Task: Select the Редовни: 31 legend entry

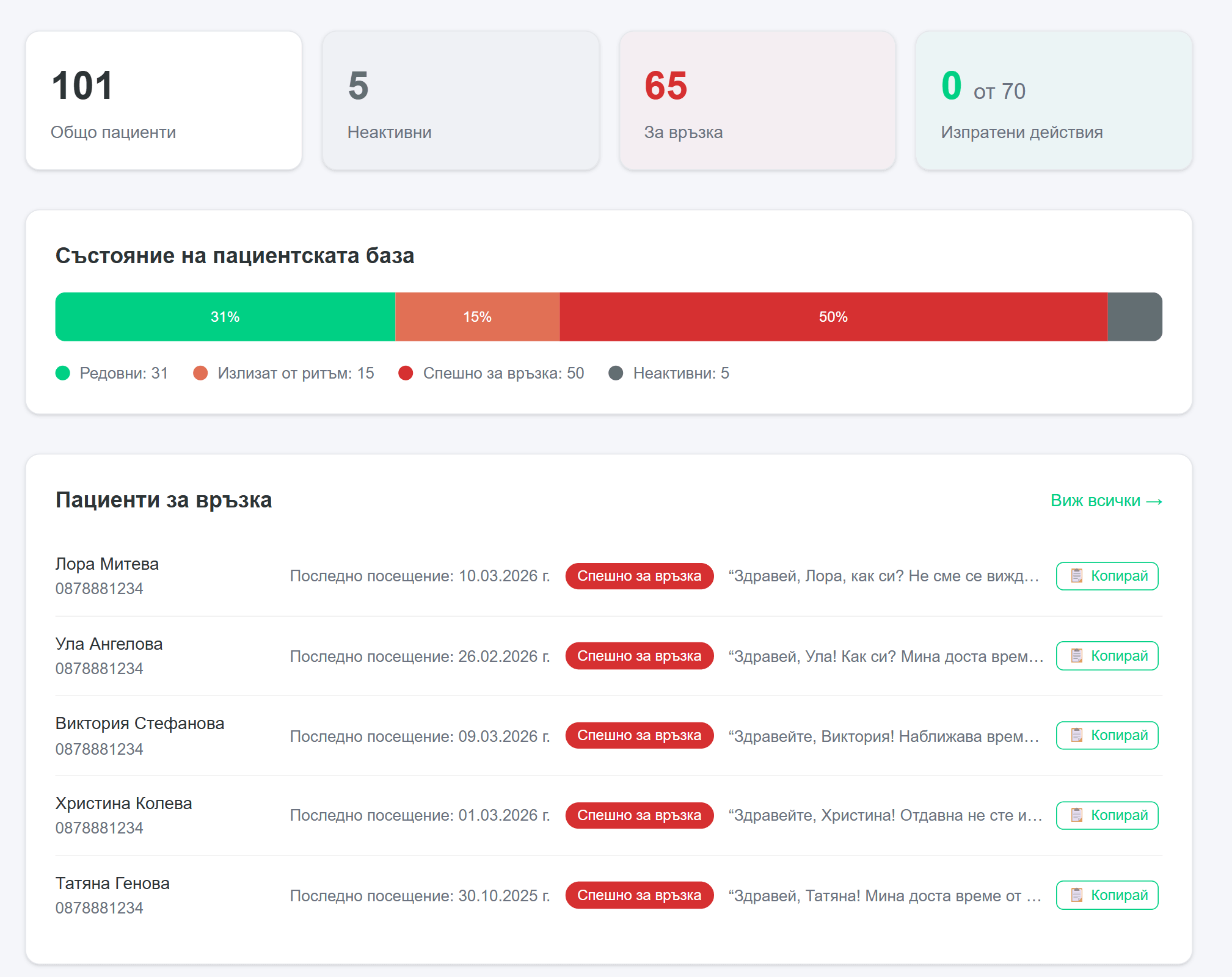Action: [112, 373]
